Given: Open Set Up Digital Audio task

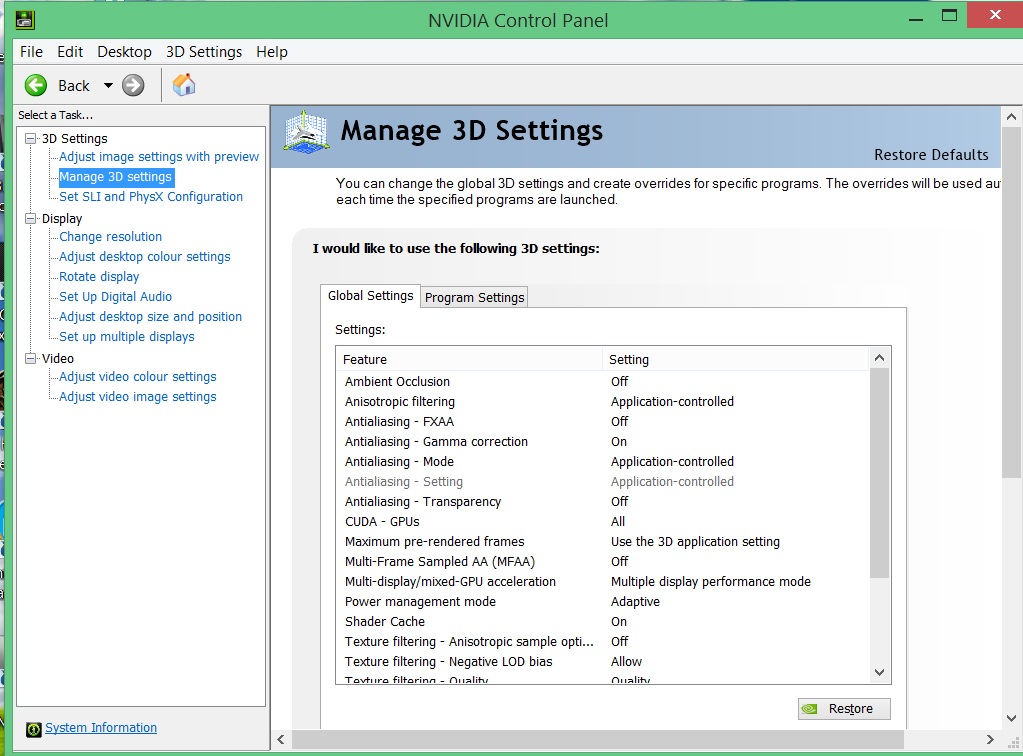Looking at the screenshot, I should coord(115,296).
